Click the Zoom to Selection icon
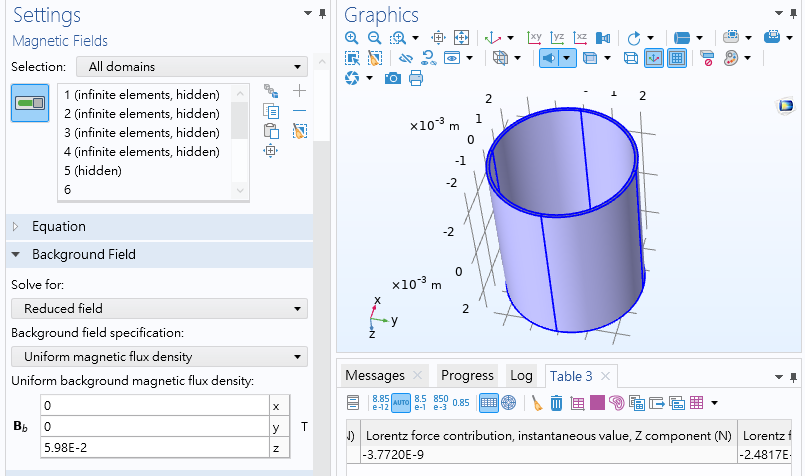The height and width of the screenshot is (476, 805). pyautogui.click(x=270, y=151)
